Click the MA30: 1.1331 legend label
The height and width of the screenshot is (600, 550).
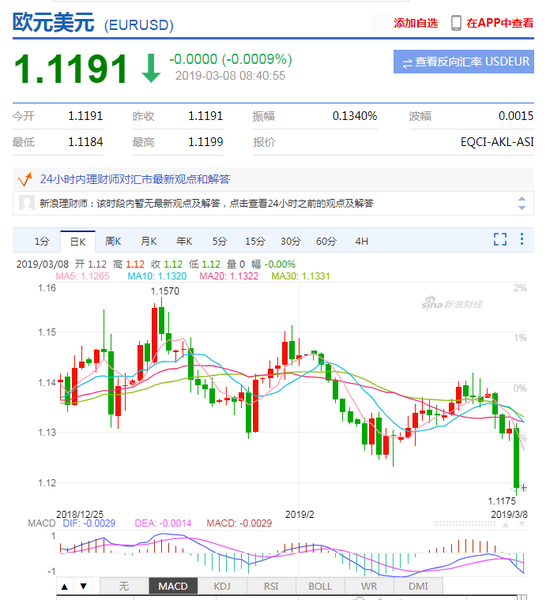click(x=300, y=276)
